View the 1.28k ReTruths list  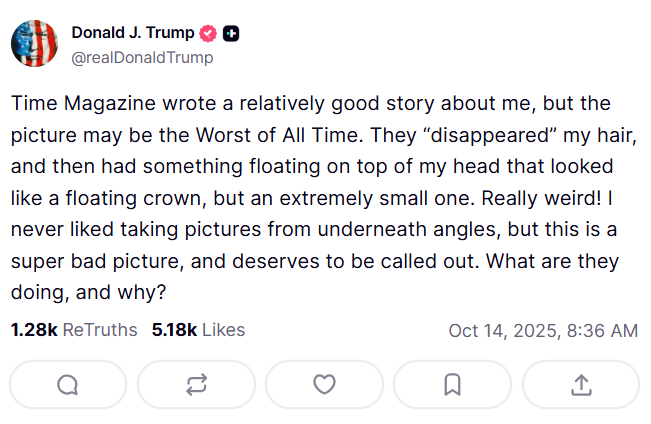tap(74, 330)
